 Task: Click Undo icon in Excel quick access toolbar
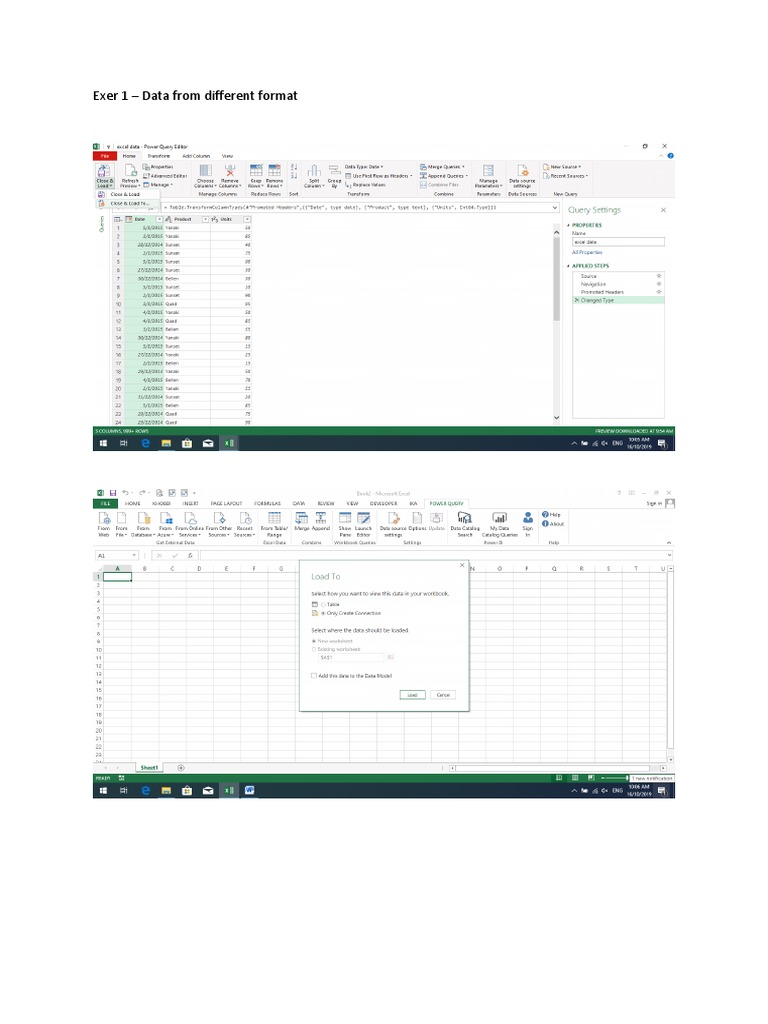point(126,493)
